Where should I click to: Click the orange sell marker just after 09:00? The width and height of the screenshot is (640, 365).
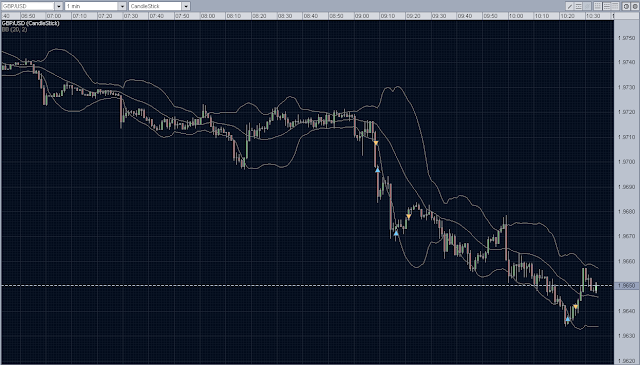coord(376,143)
